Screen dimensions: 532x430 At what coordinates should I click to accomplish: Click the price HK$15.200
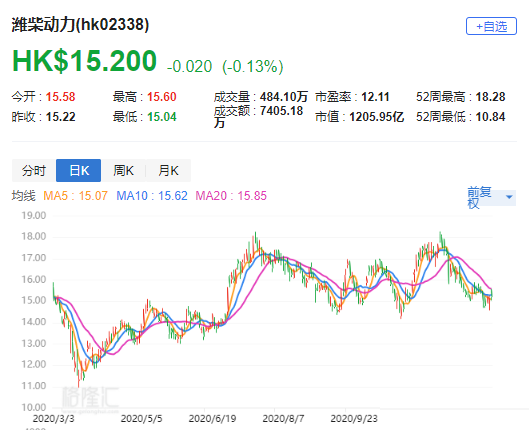pyautogui.click(x=84, y=61)
